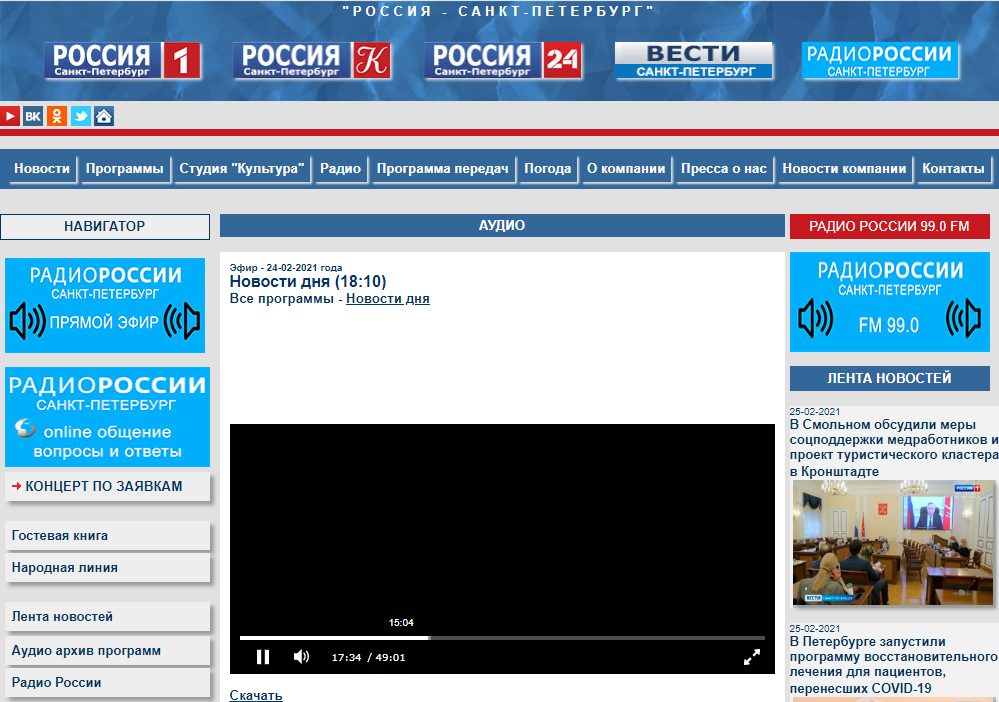This screenshot has height=702, width=999.
Task: Open Народная линия in sidebar
Action: 107,568
